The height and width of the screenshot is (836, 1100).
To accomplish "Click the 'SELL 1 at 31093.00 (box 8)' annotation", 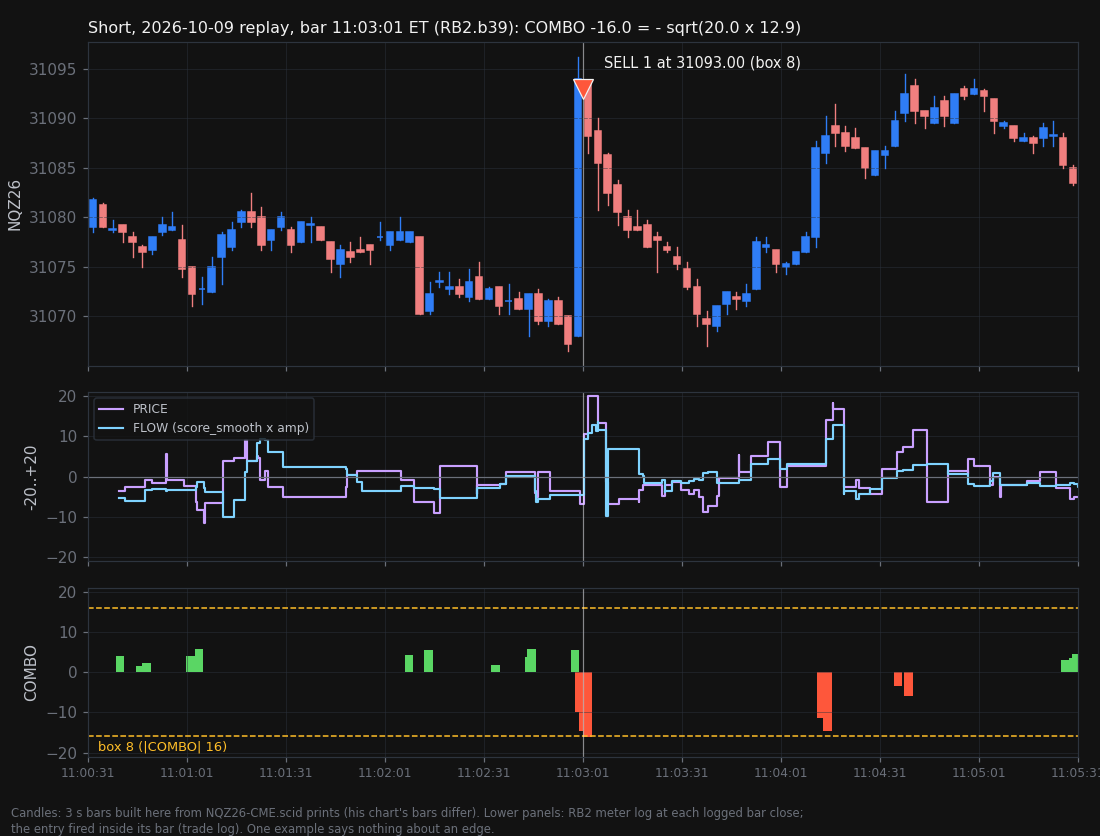I will pos(702,62).
